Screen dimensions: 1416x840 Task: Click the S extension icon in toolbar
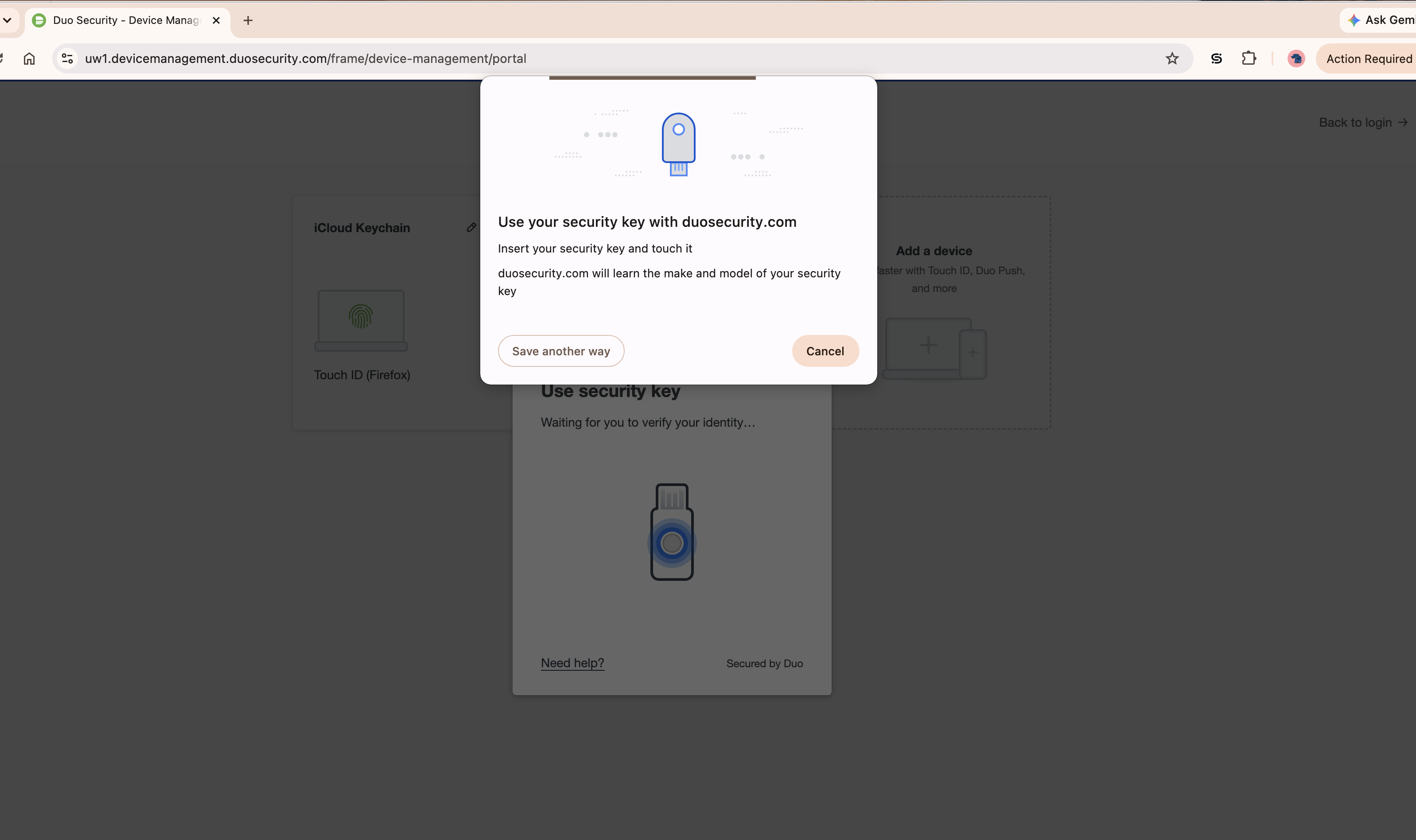pos(1216,59)
